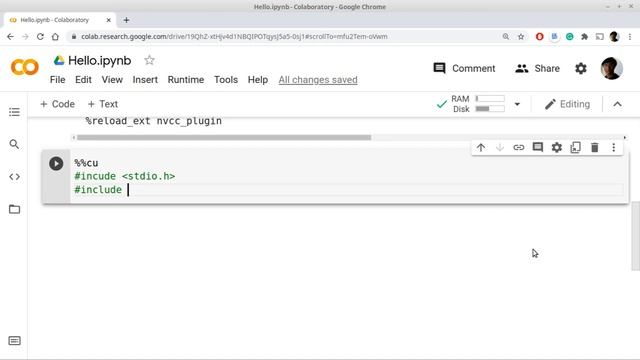Open find and replace sidebar
640x360 pixels.
[x=14, y=144]
